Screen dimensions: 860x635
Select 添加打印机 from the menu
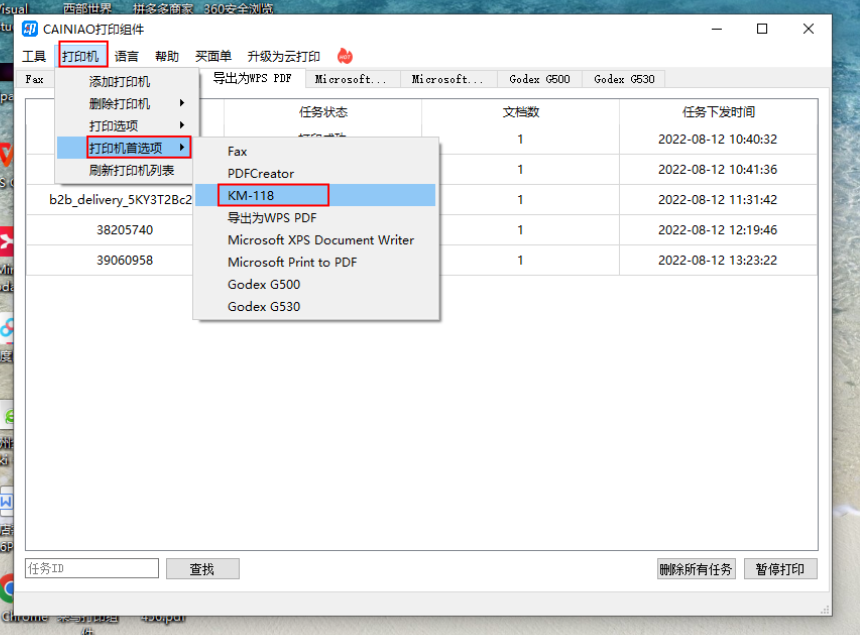click(120, 81)
